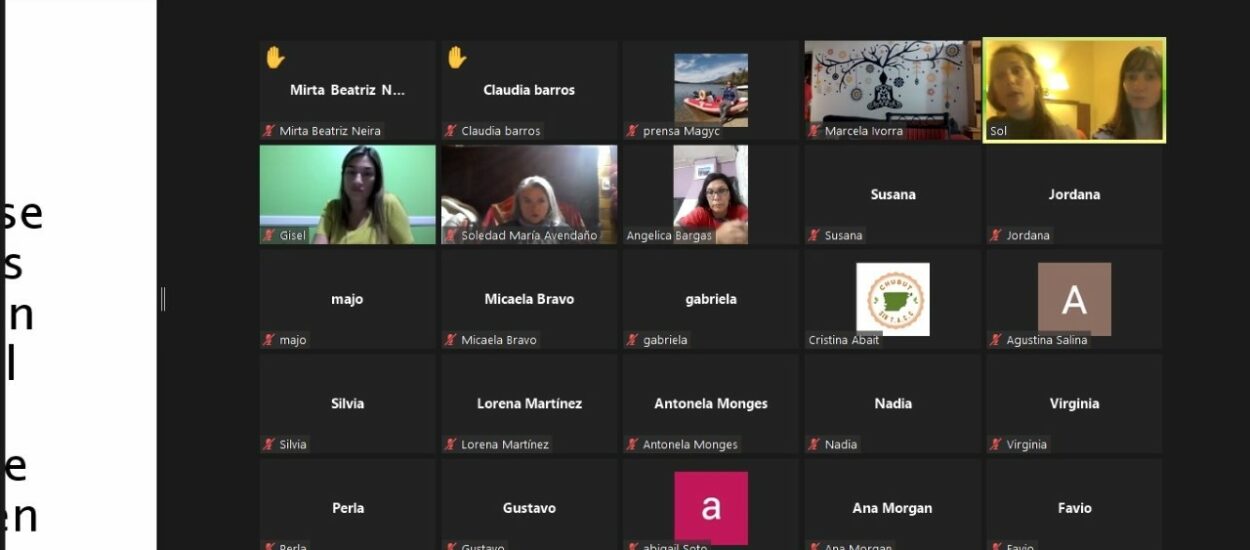This screenshot has height=550, width=1250.
Task: Select the Ana Morgan participant tile
Action: point(893,504)
